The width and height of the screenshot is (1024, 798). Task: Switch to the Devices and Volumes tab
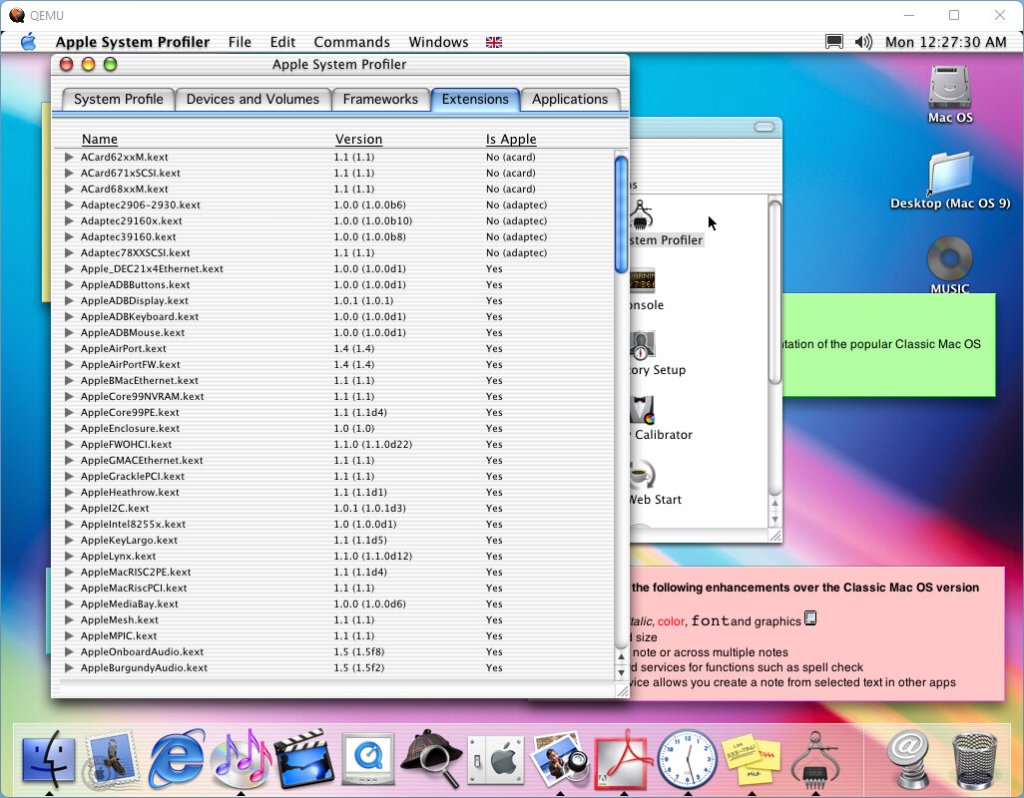point(252,99)
